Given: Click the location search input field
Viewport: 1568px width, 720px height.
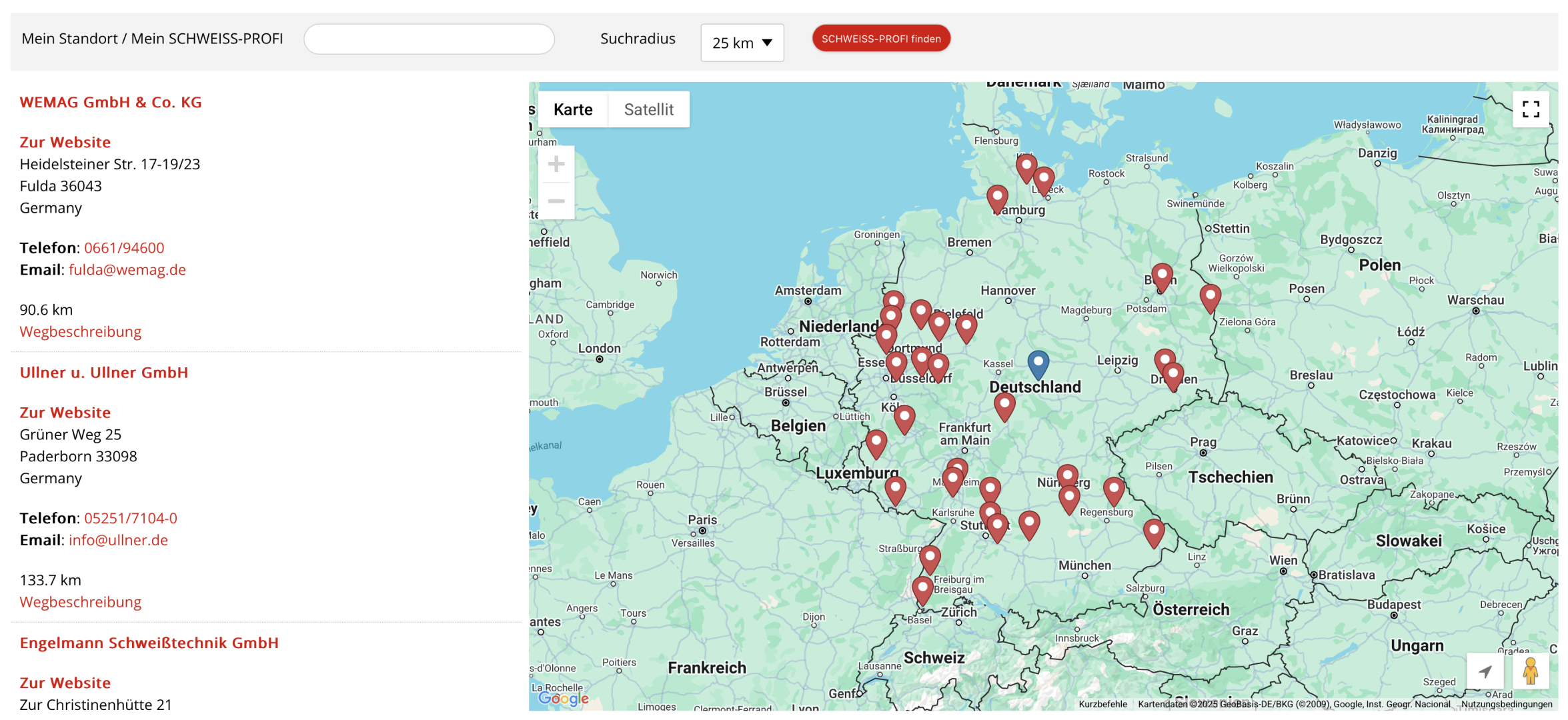Looking at the screenshot, I should point(429,39).
